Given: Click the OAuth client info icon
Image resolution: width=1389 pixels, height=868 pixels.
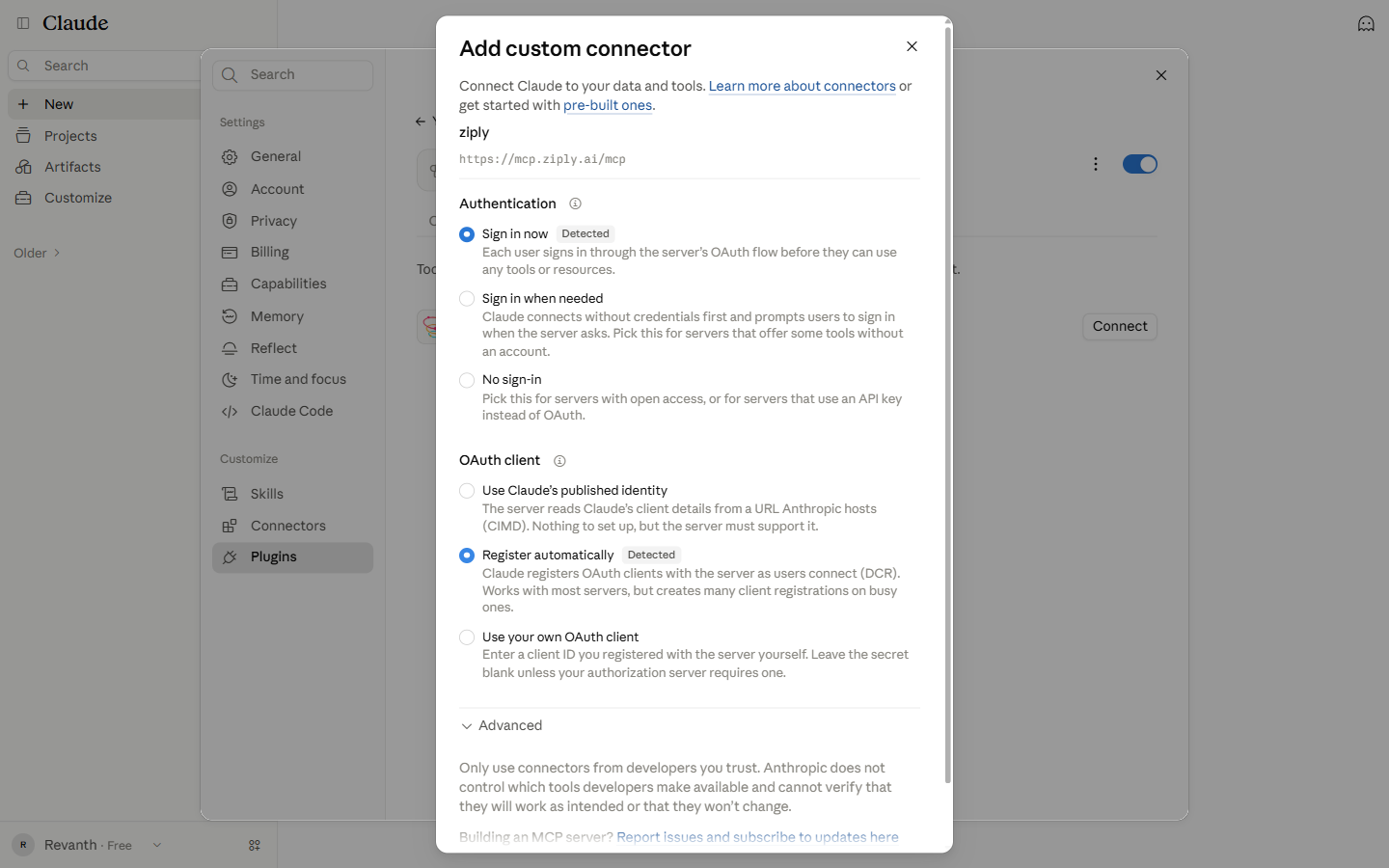Looking at the screenshot, I should pyautogui.click(x=559, y=461).
